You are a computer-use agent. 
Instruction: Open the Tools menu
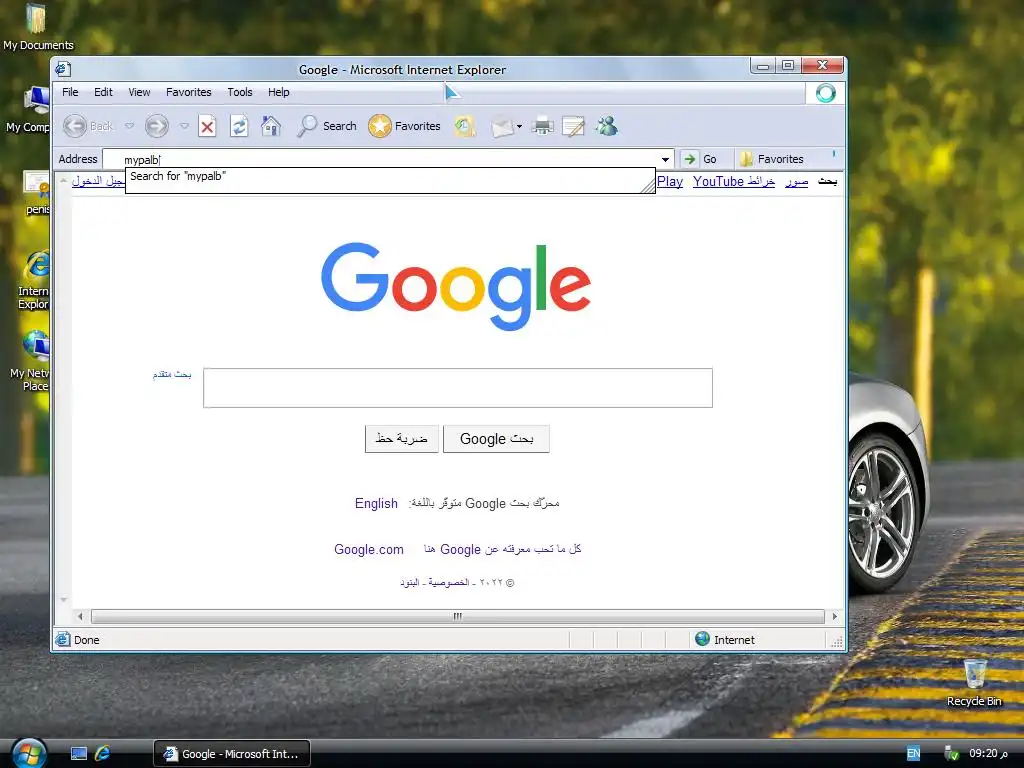(240, 92)
